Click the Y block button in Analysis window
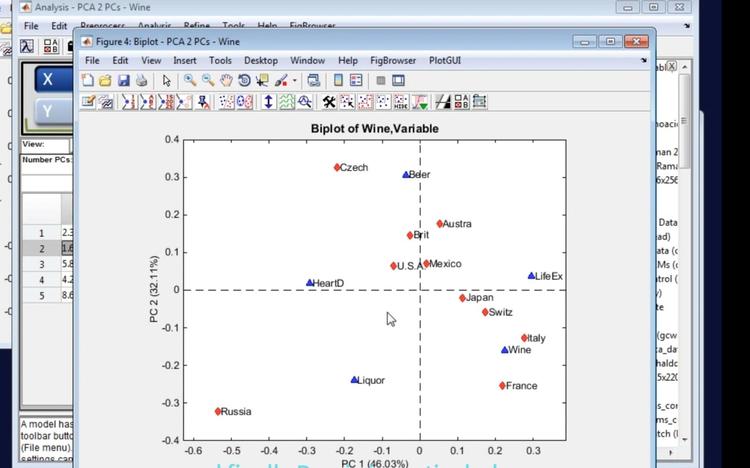750x468 pixels. click(x=54, y=112)
